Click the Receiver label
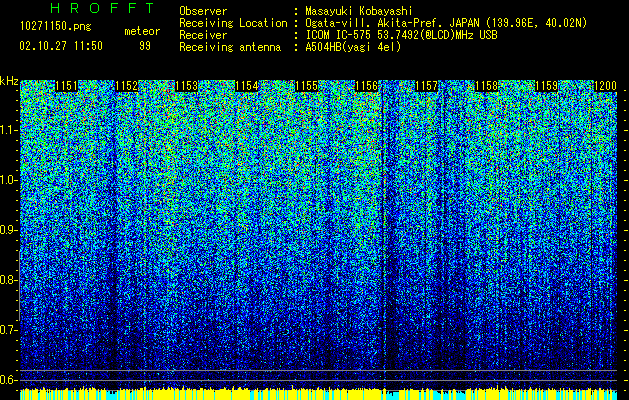 point(203,35)
